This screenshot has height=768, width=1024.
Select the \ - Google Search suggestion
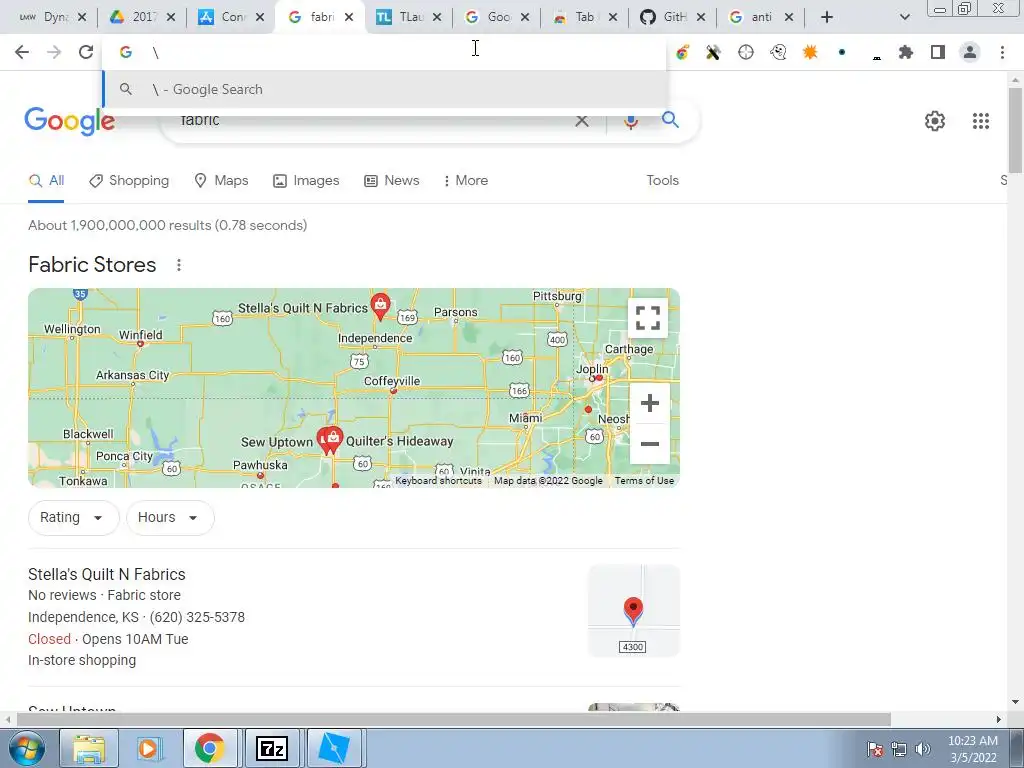pyautogui.click(x=385, y=89)
